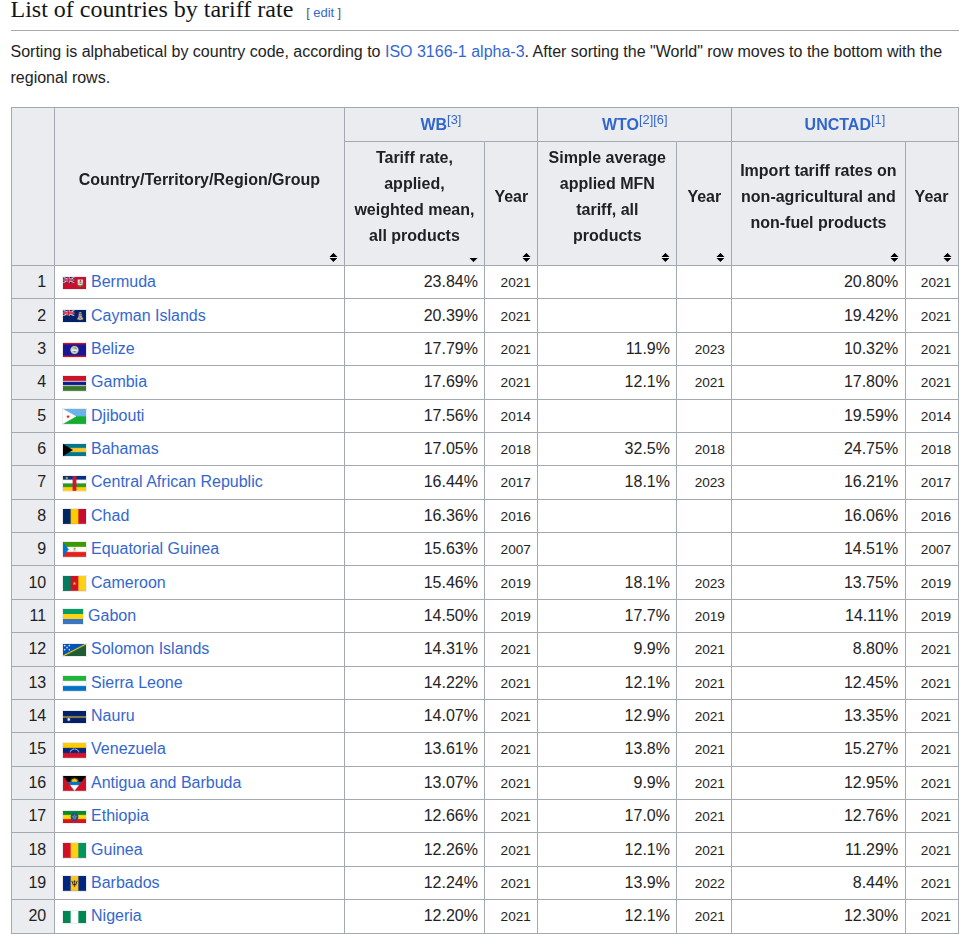Open the Cameroon article link
Screen dimensions: 964x934
click(x=128, y=582)
